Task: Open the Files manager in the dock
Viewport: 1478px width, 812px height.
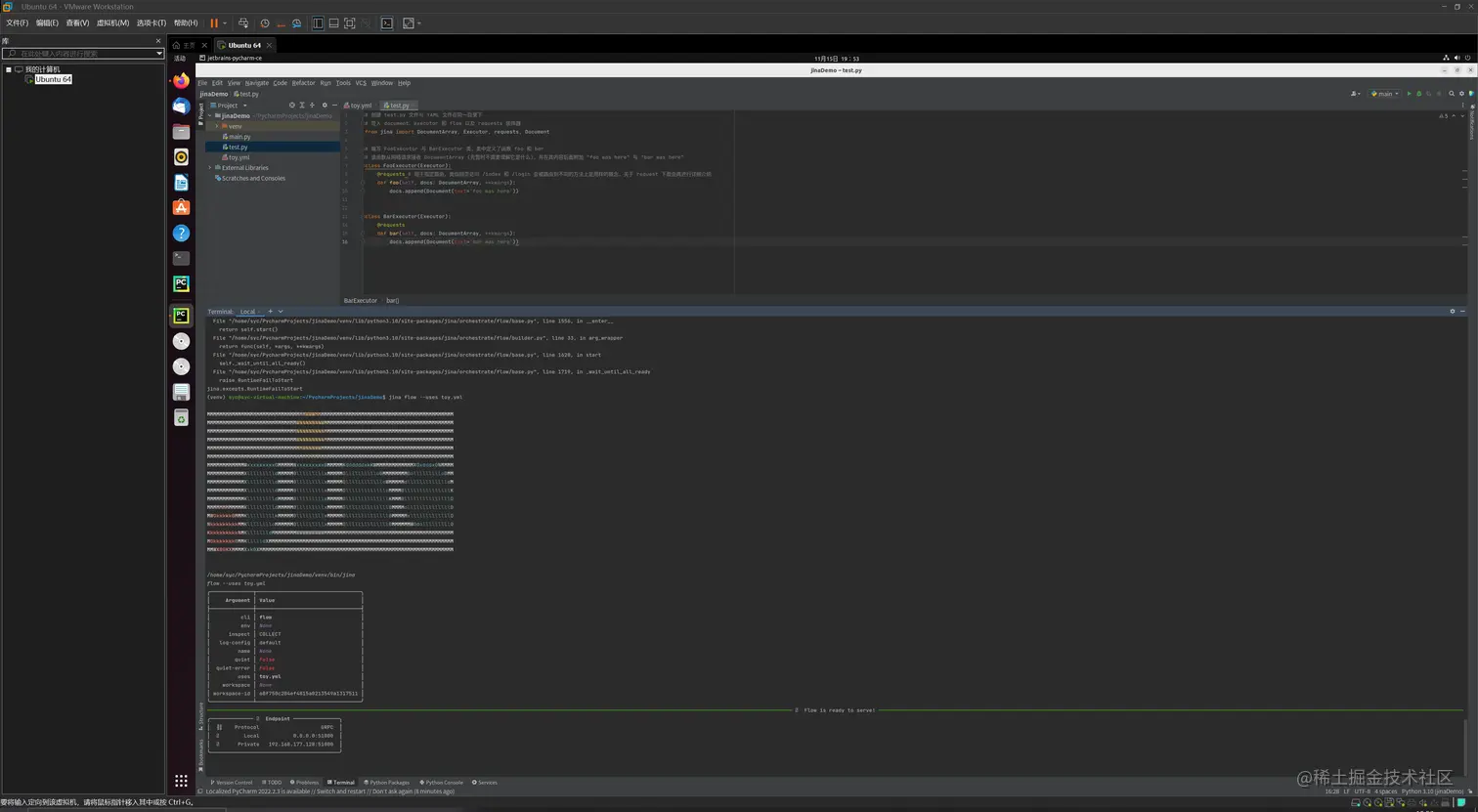Action: point(181,132)
